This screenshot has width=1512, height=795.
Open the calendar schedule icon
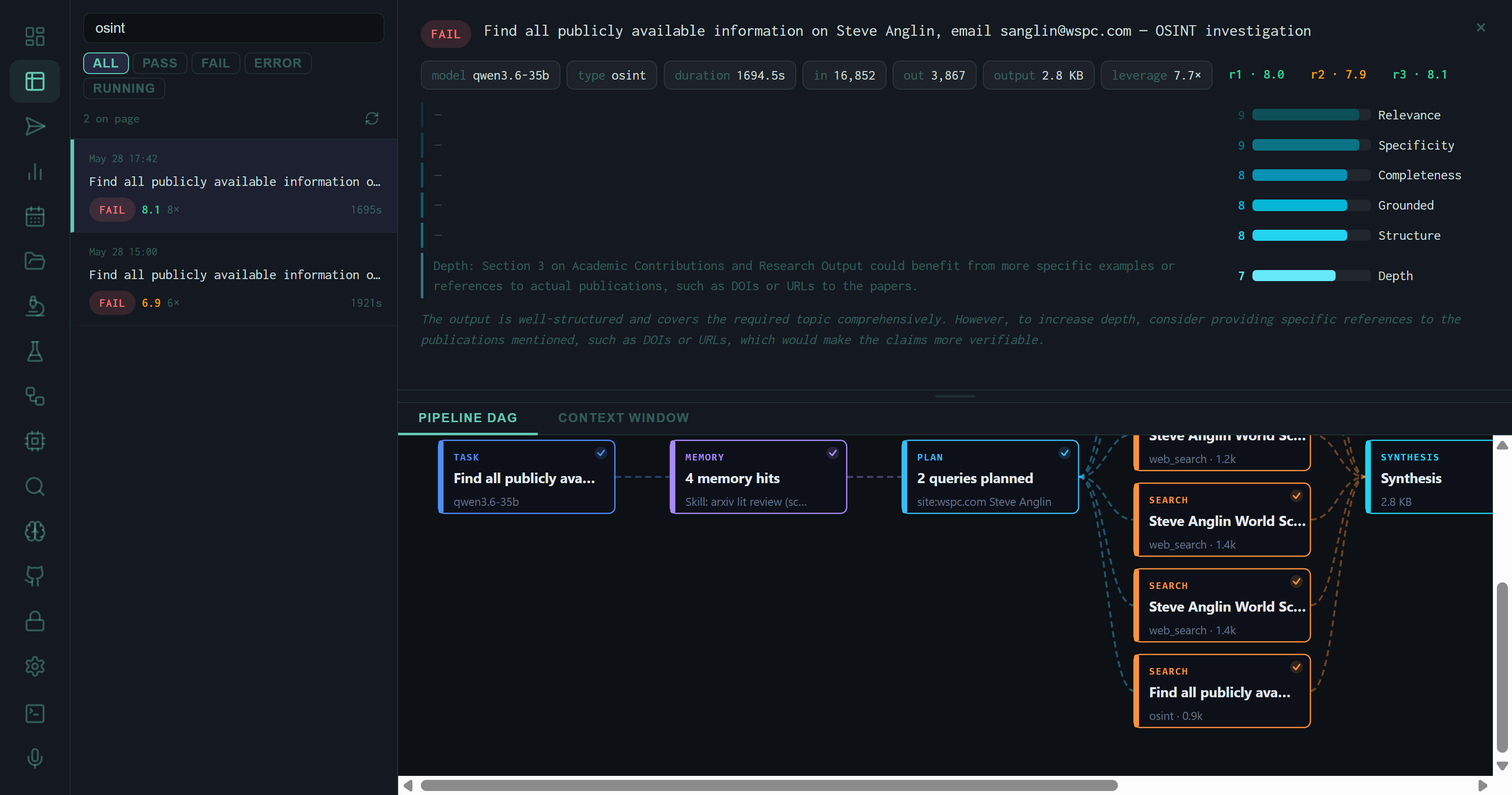point(35,217)
